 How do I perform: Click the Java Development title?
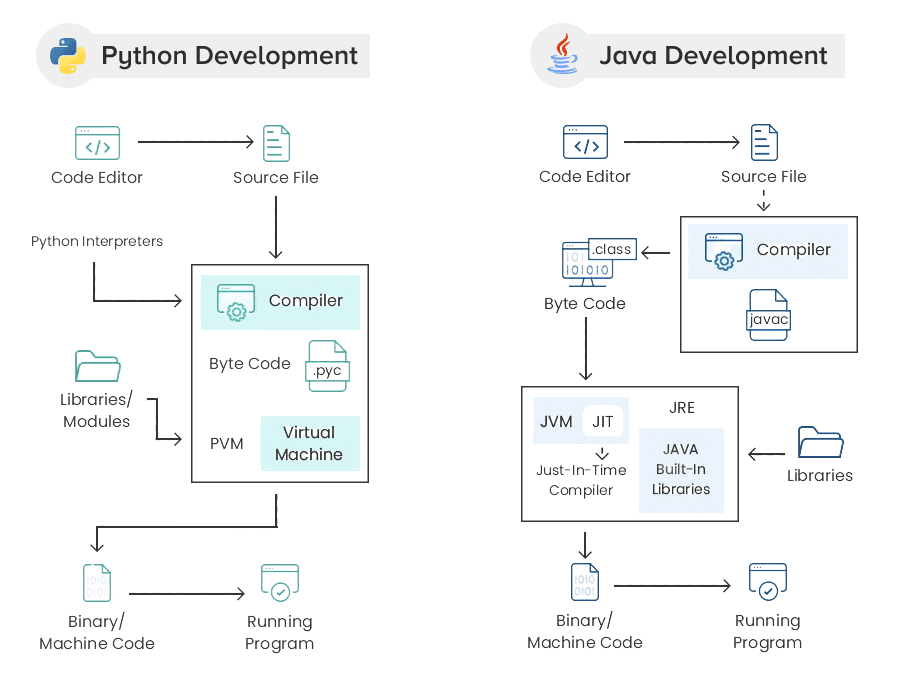coord(713,56)
